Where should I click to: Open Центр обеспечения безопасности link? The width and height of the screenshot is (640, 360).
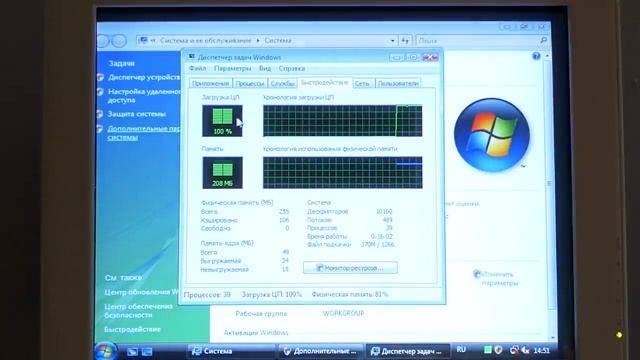pyautogui.click(x=138, y=311)
